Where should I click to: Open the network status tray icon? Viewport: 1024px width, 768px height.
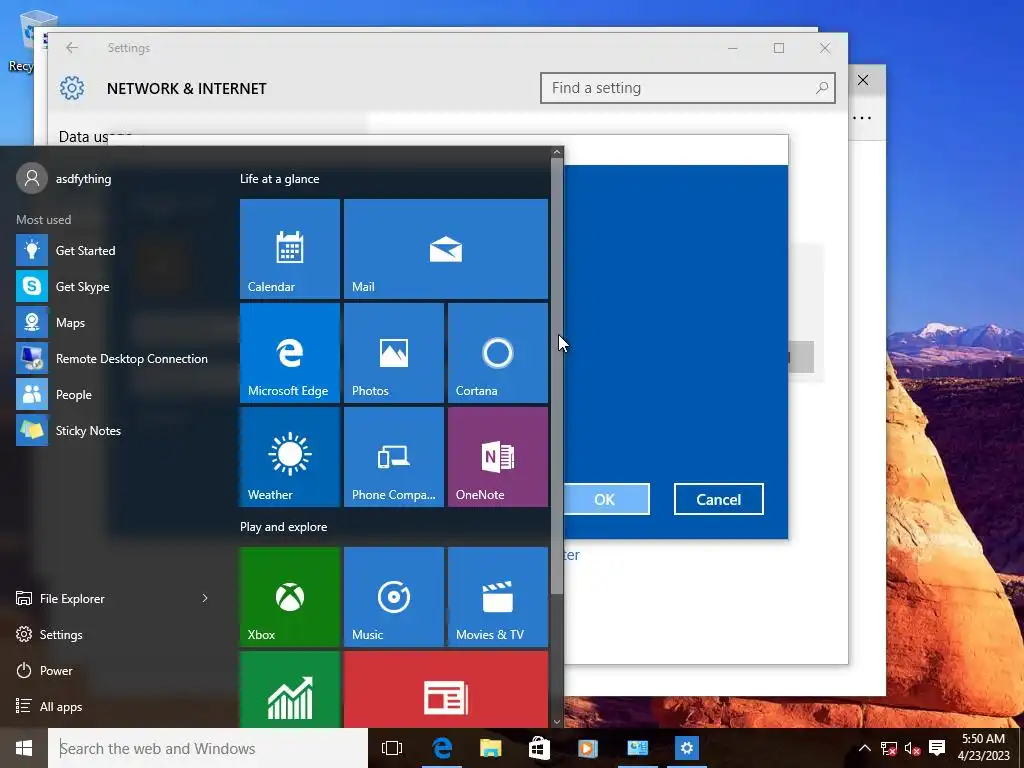[889, 748]
